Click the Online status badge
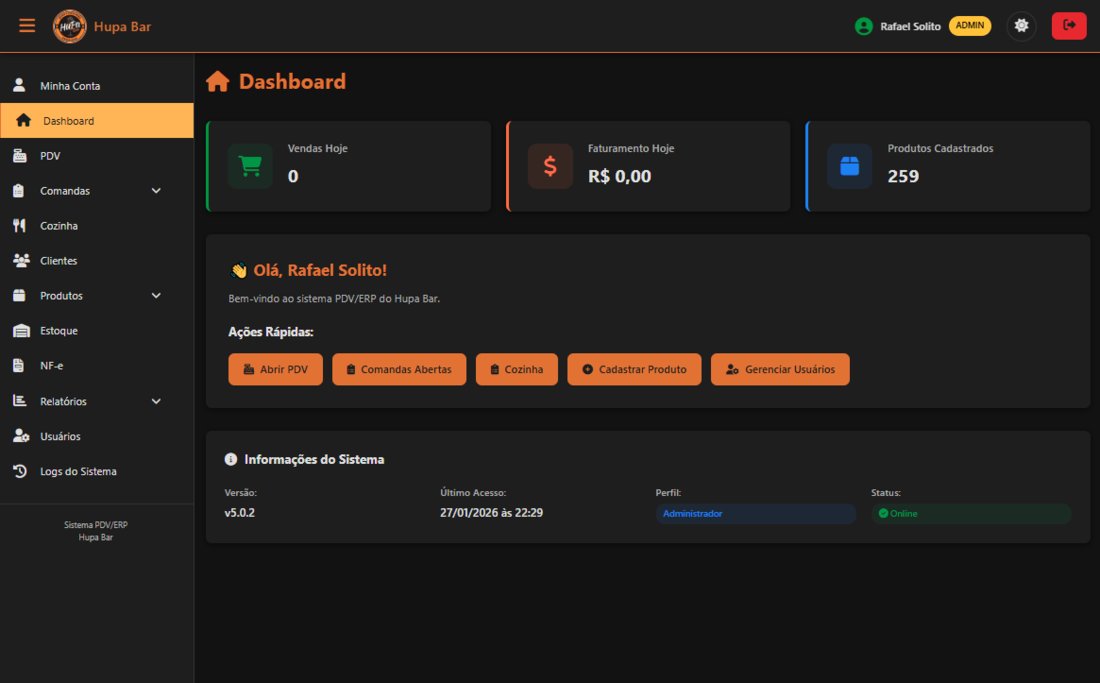This screenshot has width=1100, height=683. [971, 513]
